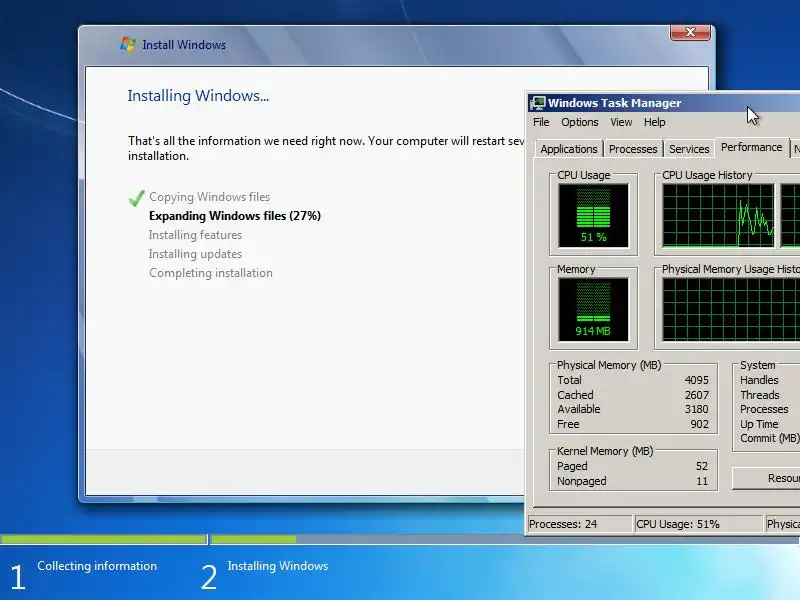800x600 pixels.
Task: Click the Up Time label in System group
Action: click(759, 424)
